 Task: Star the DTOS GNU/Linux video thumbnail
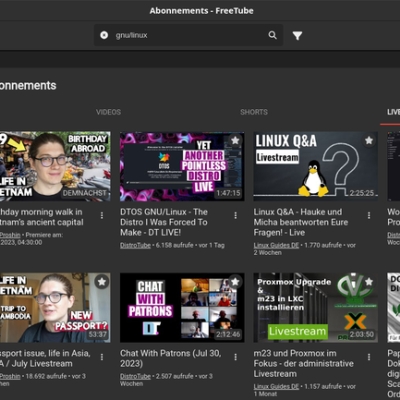(x=235, y=140)
